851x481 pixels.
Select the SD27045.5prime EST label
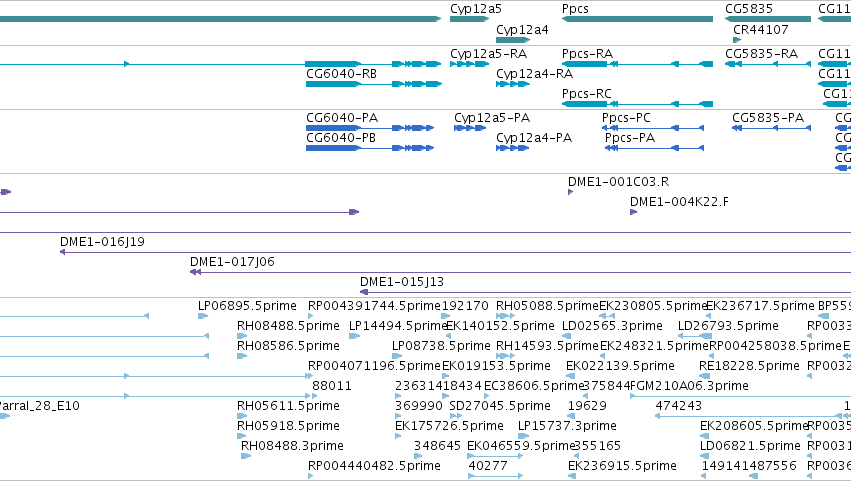pos(500,407)
